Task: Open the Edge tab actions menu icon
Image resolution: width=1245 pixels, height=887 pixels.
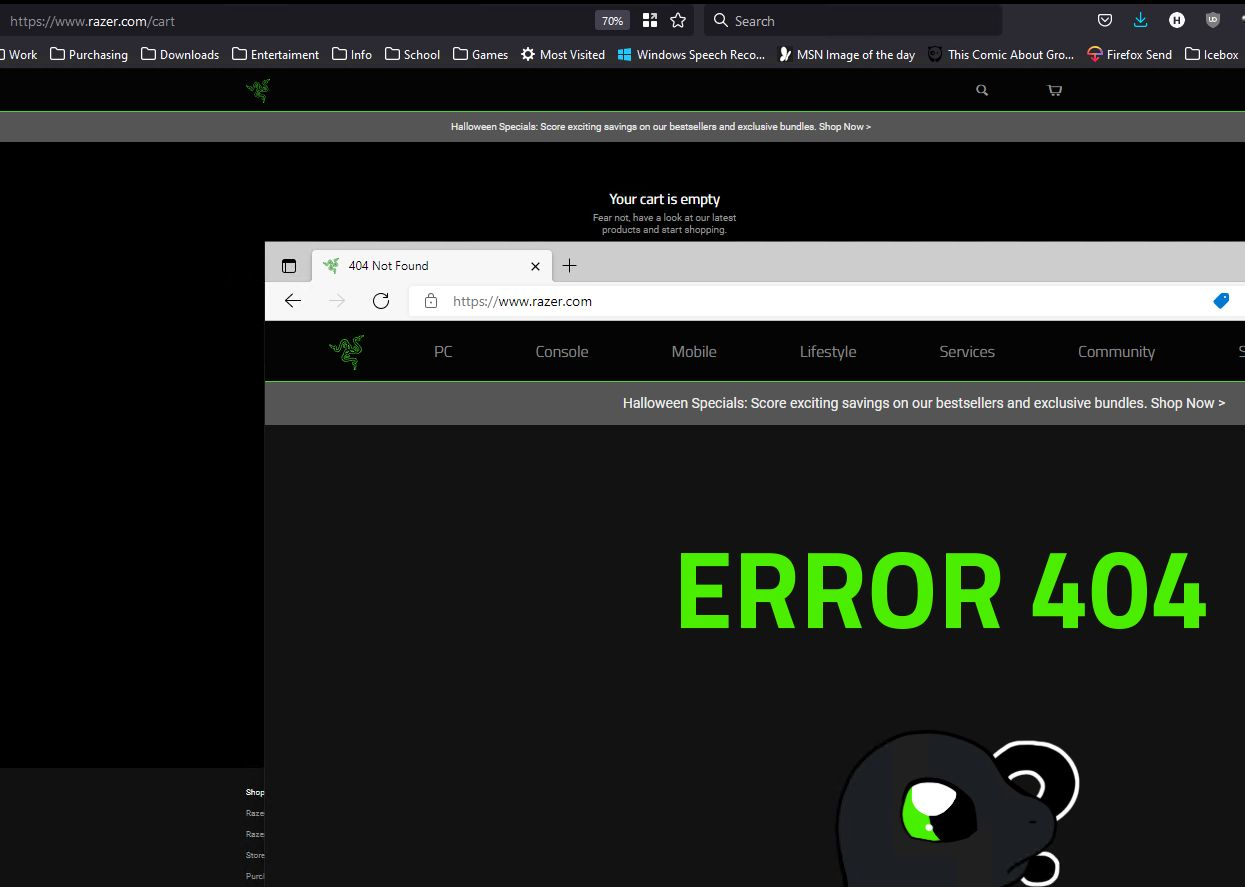Action: click(x=289, y=266)
